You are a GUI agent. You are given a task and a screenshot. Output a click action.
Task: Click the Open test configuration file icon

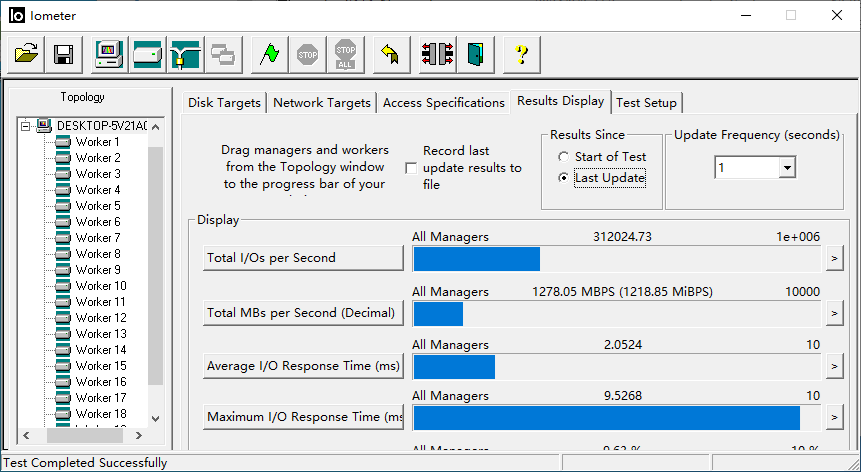[x=26, y=54]
